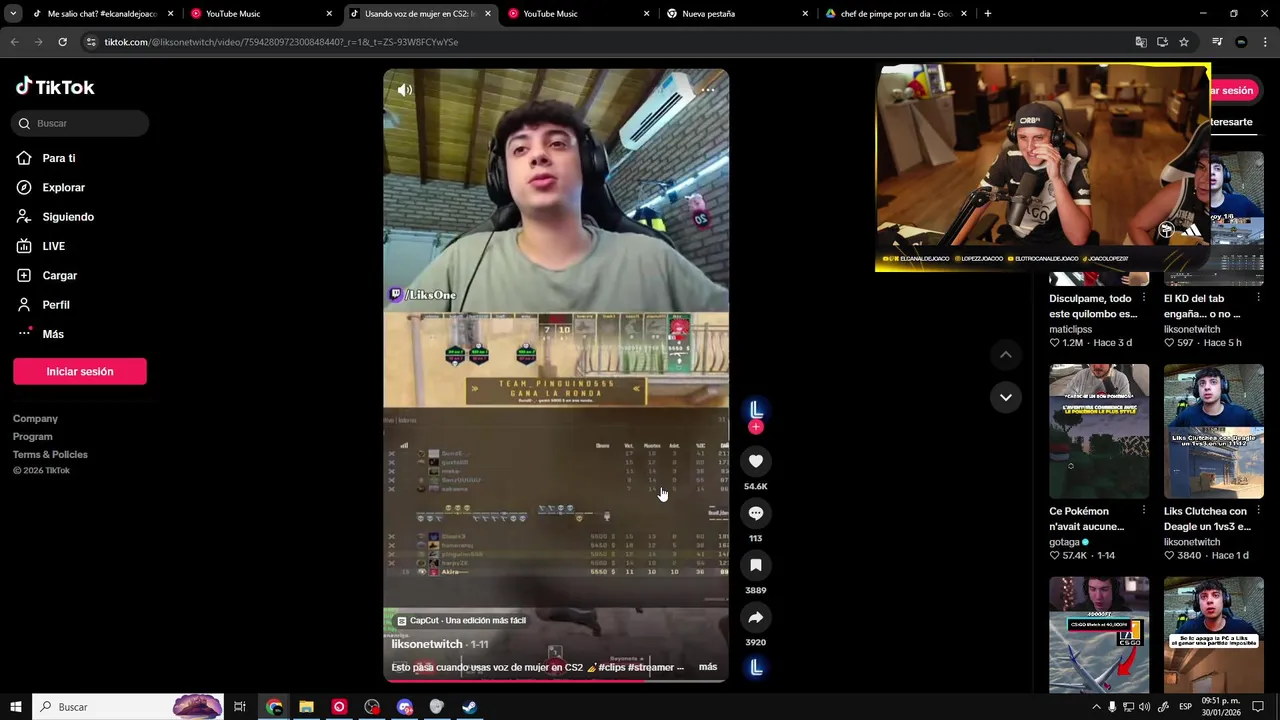Open Liks Clutchea con Deagle thumbnail

click(1213, 431)
